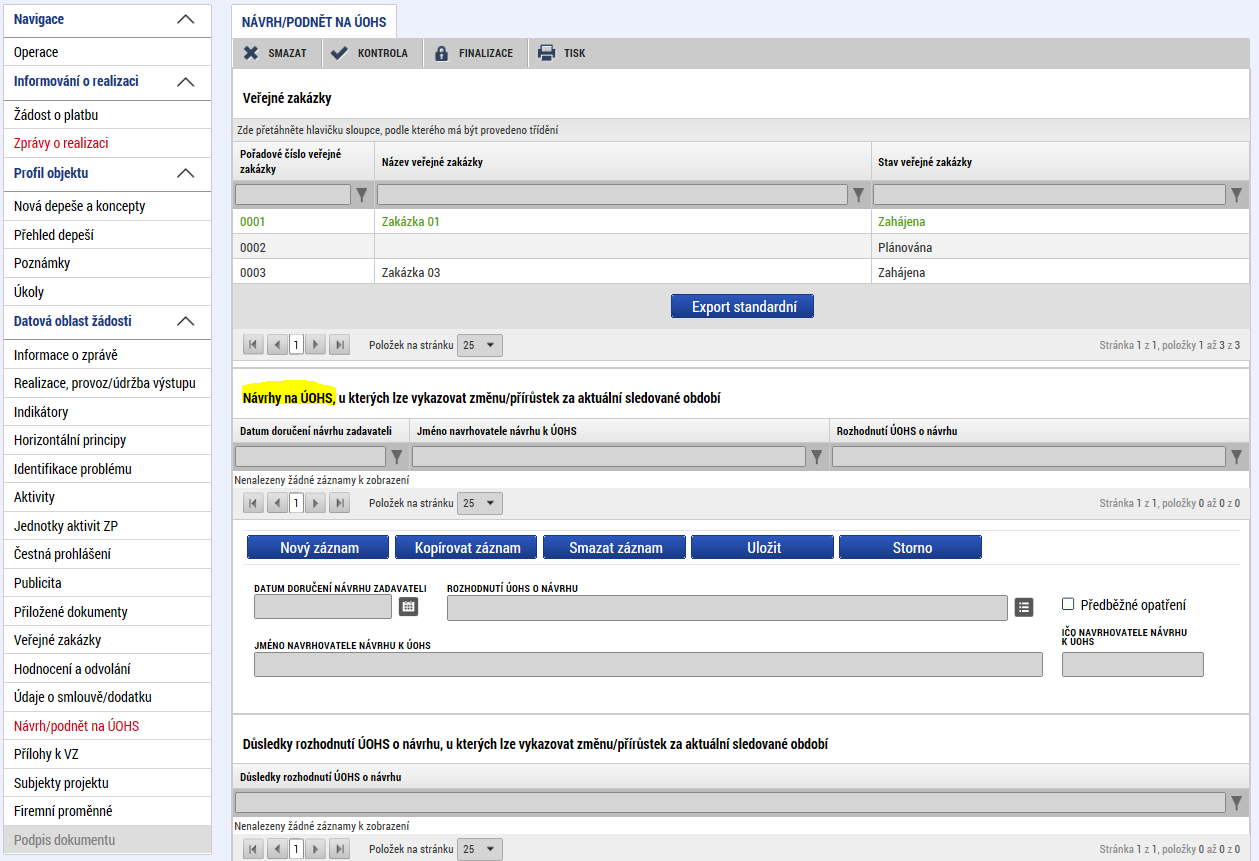The height and width of the screenshot is (861, 1259).
Task: Go to first page in Důsledky rozhodnutí pager
Action: [253, 849]
